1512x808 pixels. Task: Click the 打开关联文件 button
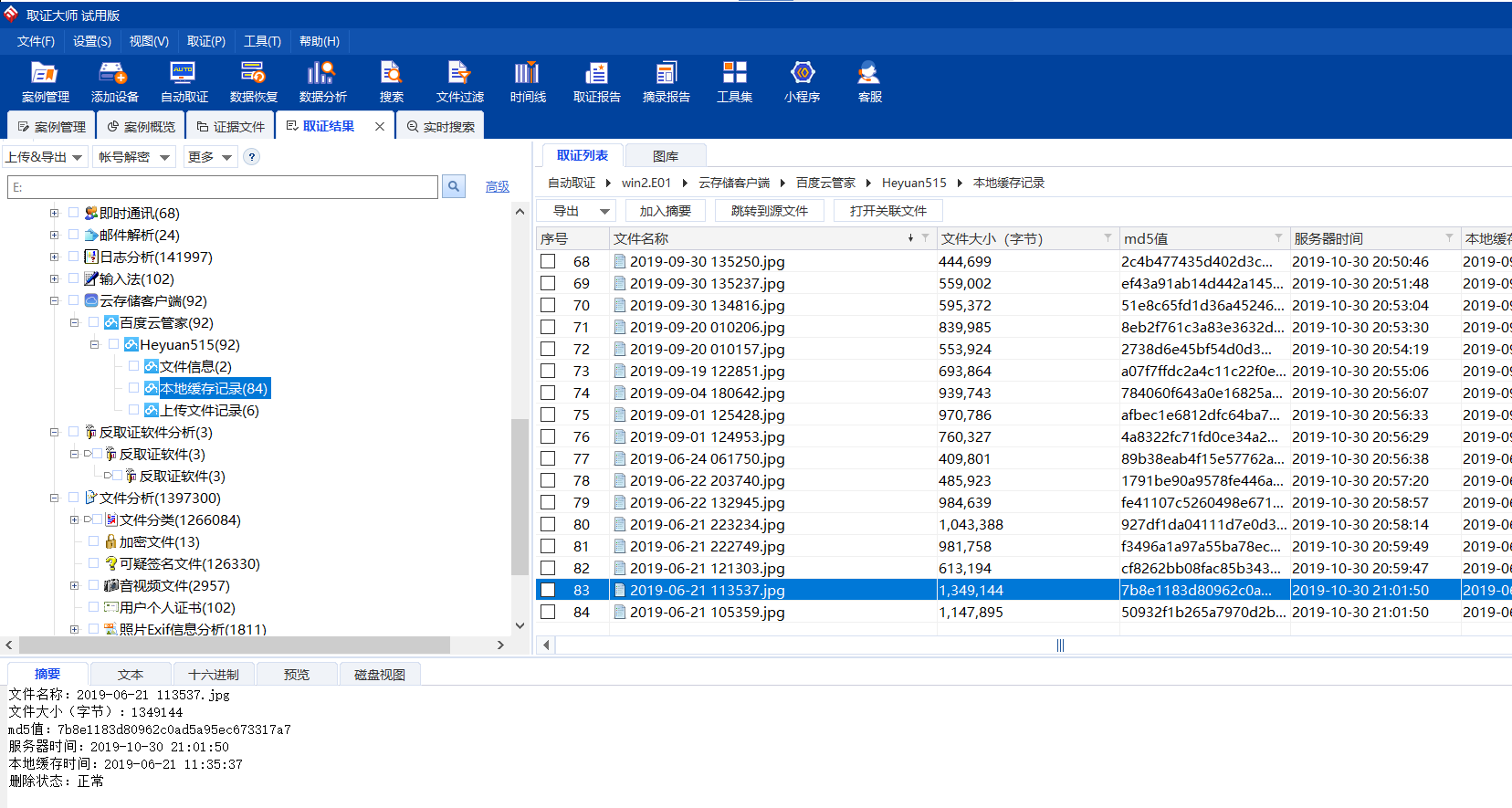pyautogui.click(x=888, y=211)
